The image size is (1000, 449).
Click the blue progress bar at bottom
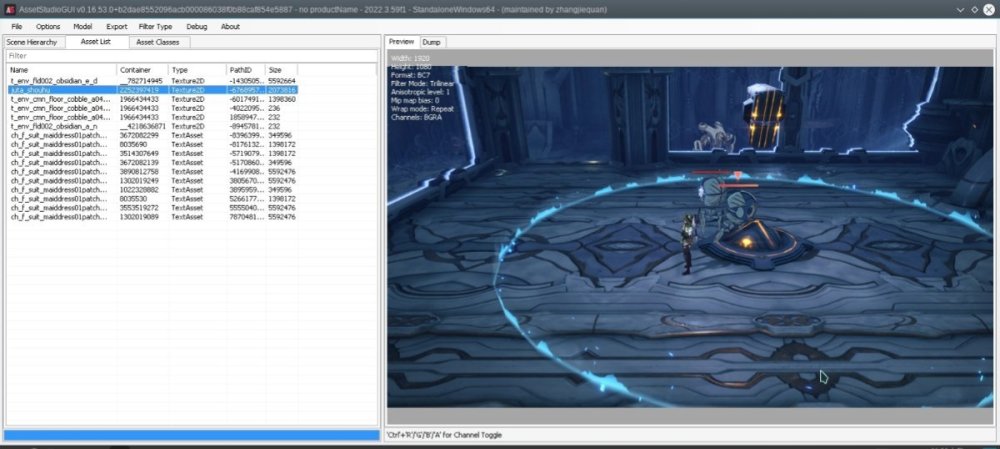click(x=190, y=435)
